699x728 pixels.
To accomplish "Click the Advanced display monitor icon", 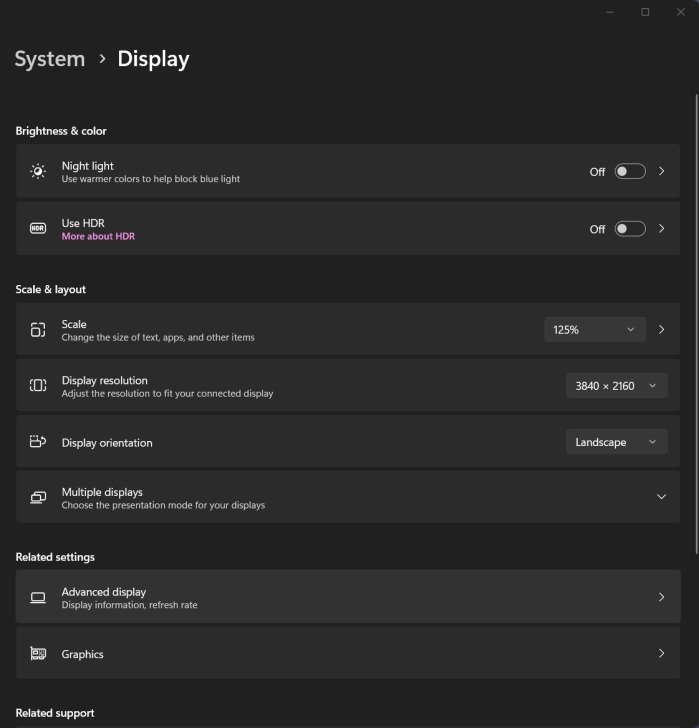I will click(x=38, y=597).
